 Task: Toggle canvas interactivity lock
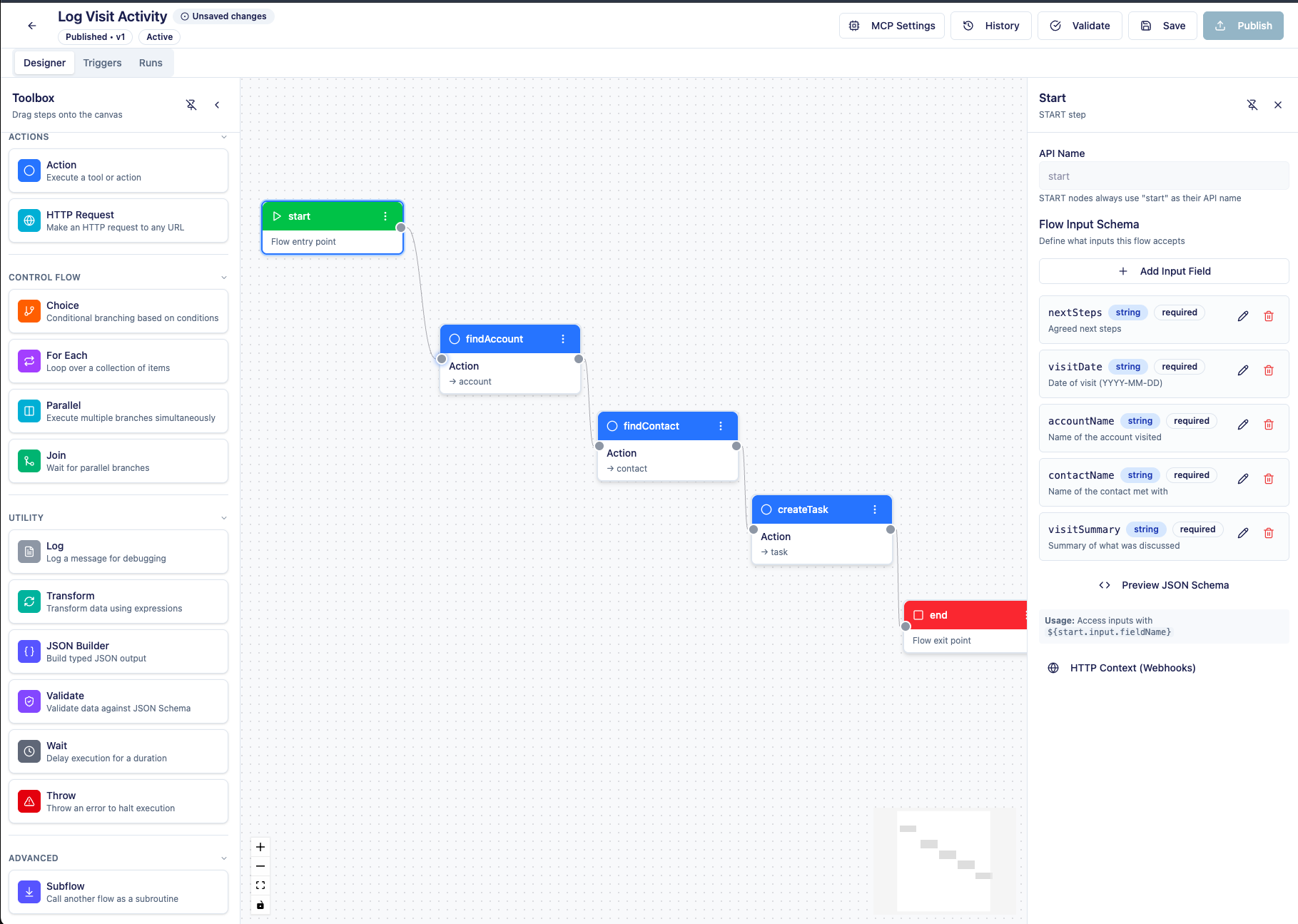click(x=260, y=905)
